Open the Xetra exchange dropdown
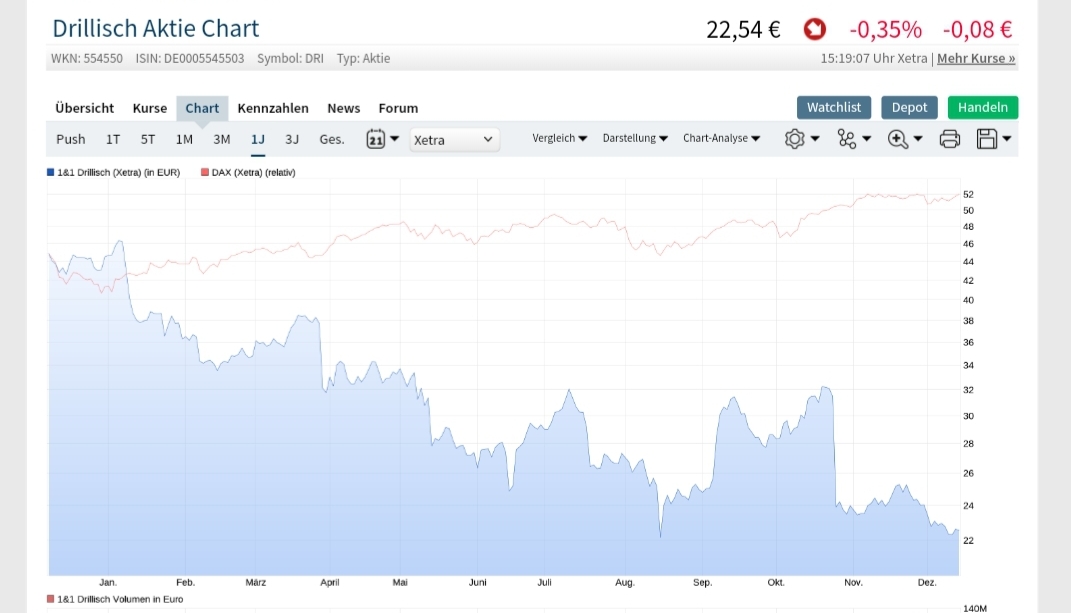1071x613 pixels. click(454, 139)
